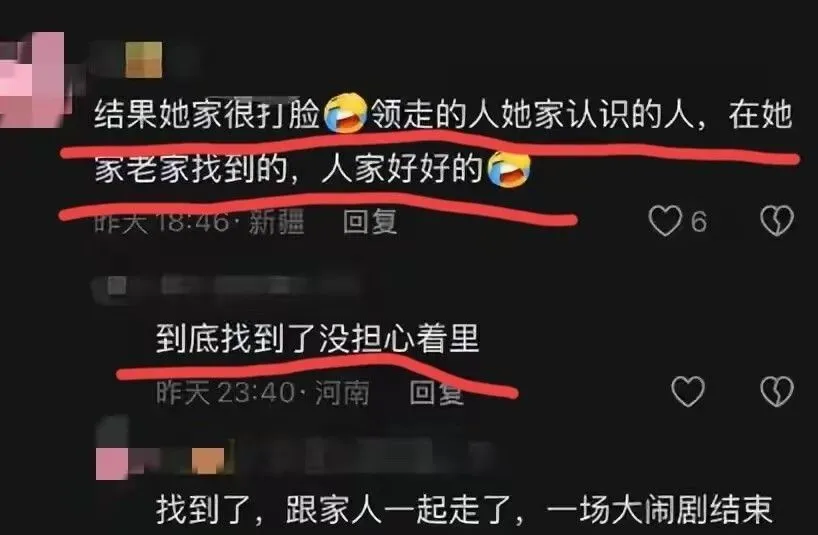Tap the crying-laughing emoji after 人家好好的
The width and height of the screenshot is (818, 535).
click(x=509, y=169)
